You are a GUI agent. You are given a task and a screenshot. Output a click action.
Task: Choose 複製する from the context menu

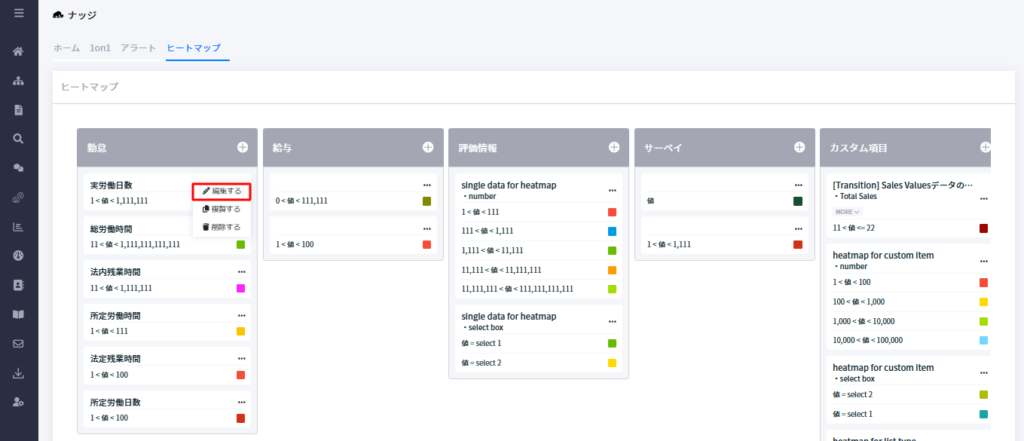[x=222, y=209]
